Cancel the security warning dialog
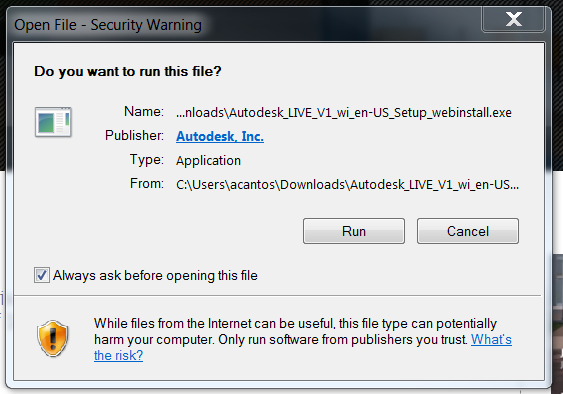 467,231
